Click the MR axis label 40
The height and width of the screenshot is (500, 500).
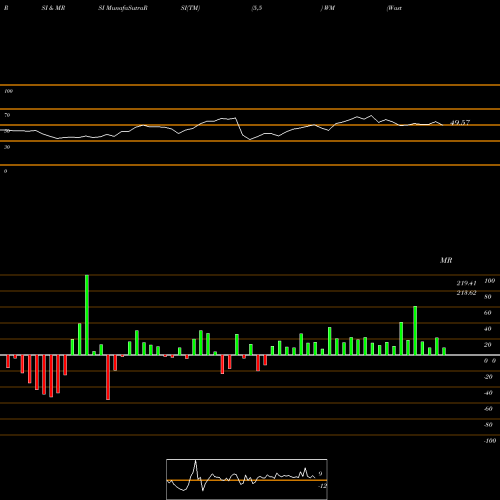pos(488,329)
